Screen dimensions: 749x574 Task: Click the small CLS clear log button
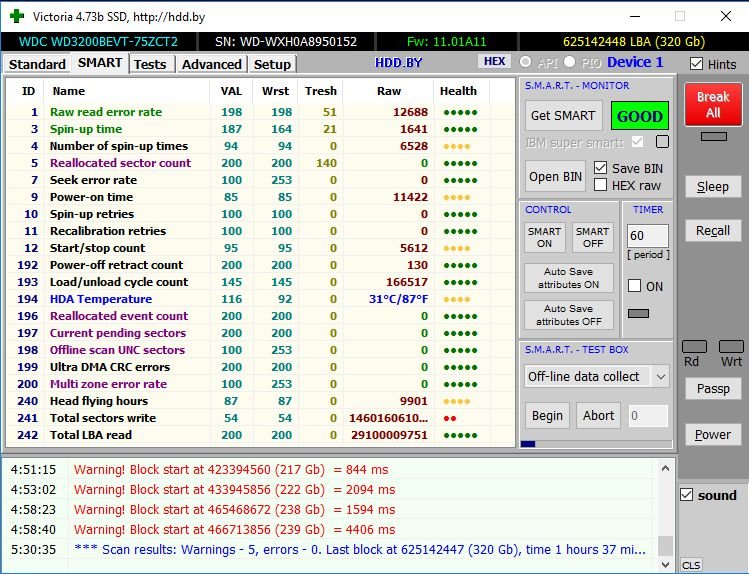(691, 564)
